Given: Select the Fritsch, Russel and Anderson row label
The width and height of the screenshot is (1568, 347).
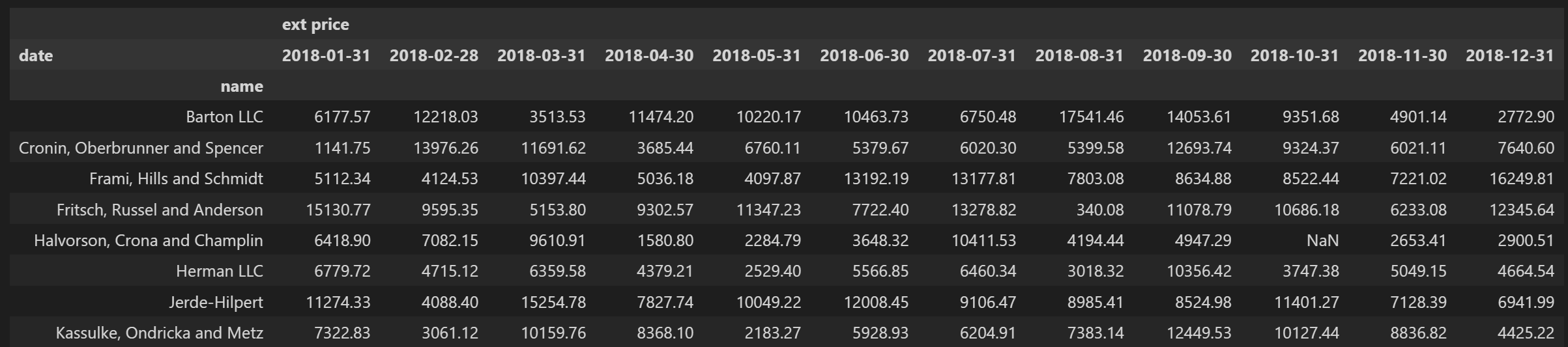Looking at the screenshot, I should [160, 210].
